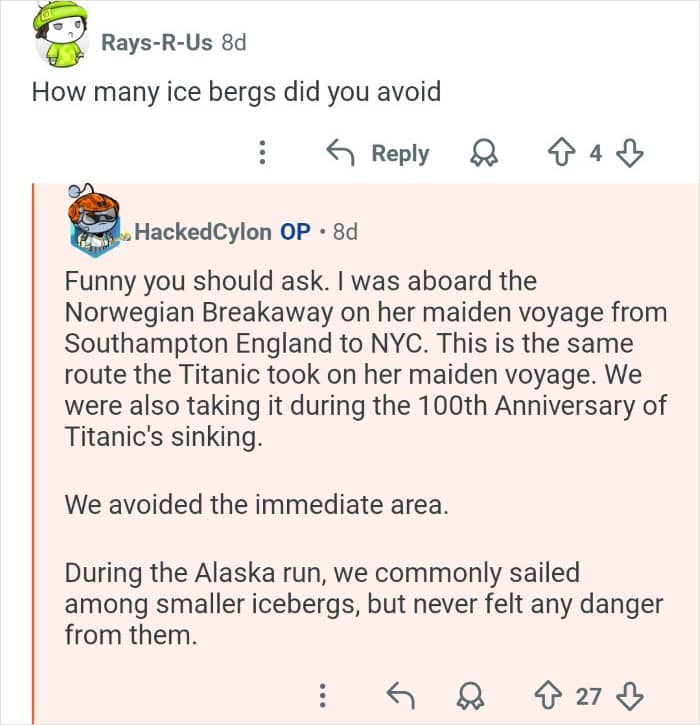The width and height of the screenshot is (700, 725).
Task: Downvote the Rays-R-Us comment
Action: (628, 153)
